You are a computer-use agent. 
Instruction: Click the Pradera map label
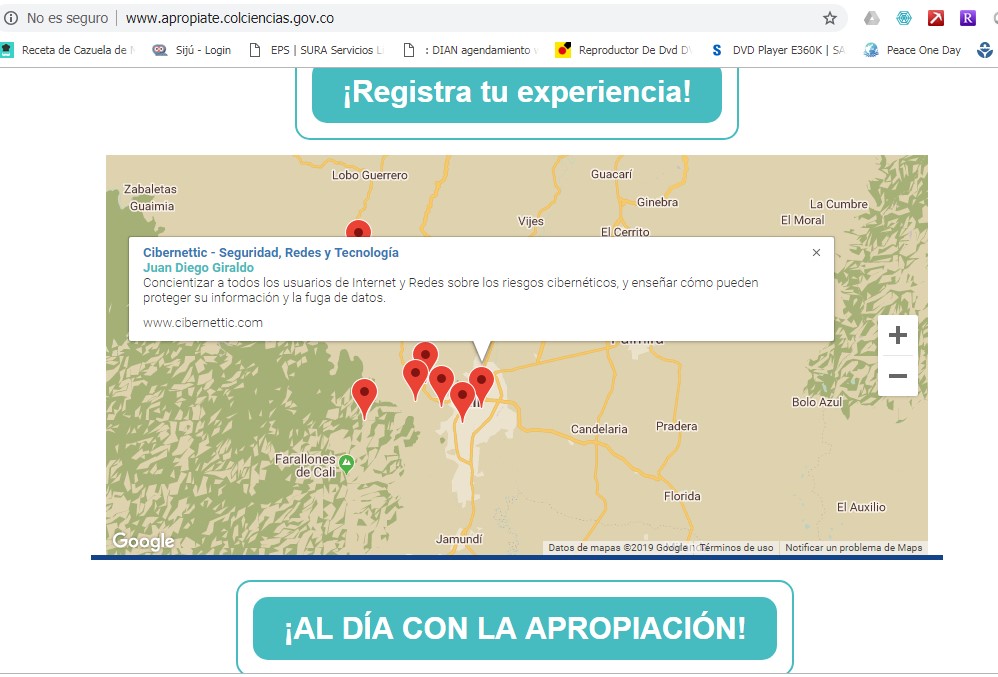pyautogui.click(x=677, y=426)
